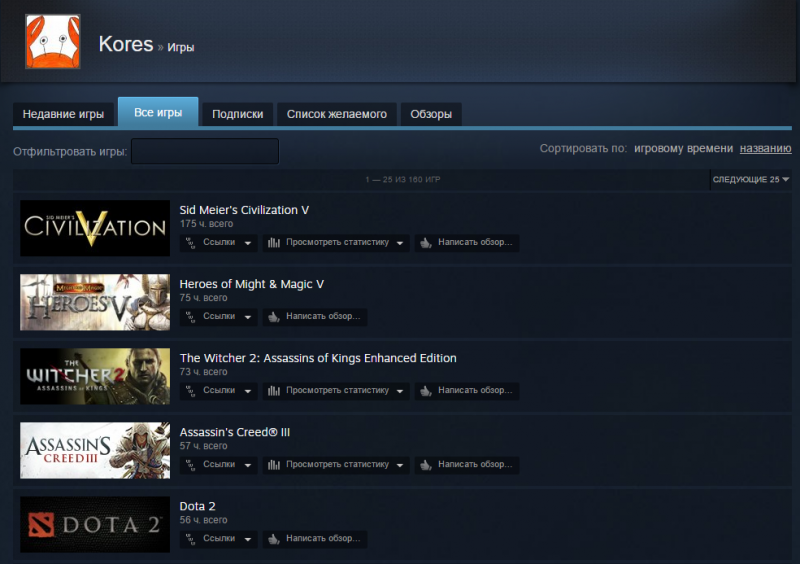Expand the Ссылки dropdown arrow for Civilization V
This screenshot has width=800, height=564.
point(248,243)
